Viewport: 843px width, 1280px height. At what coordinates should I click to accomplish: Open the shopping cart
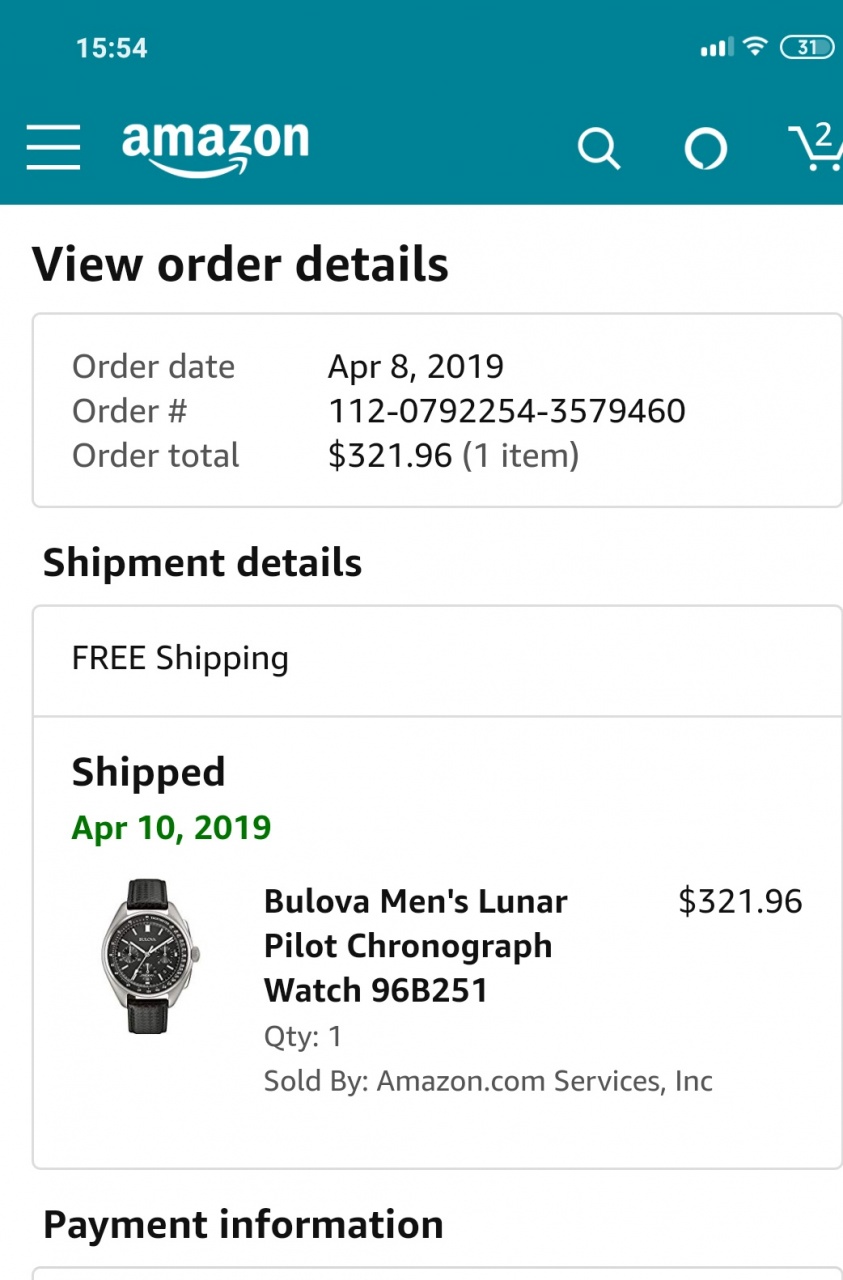[x=816, y=148]
